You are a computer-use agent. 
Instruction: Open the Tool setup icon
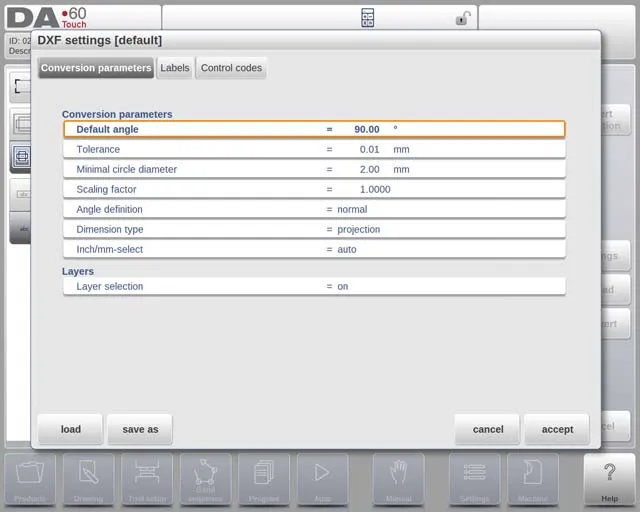146,478
